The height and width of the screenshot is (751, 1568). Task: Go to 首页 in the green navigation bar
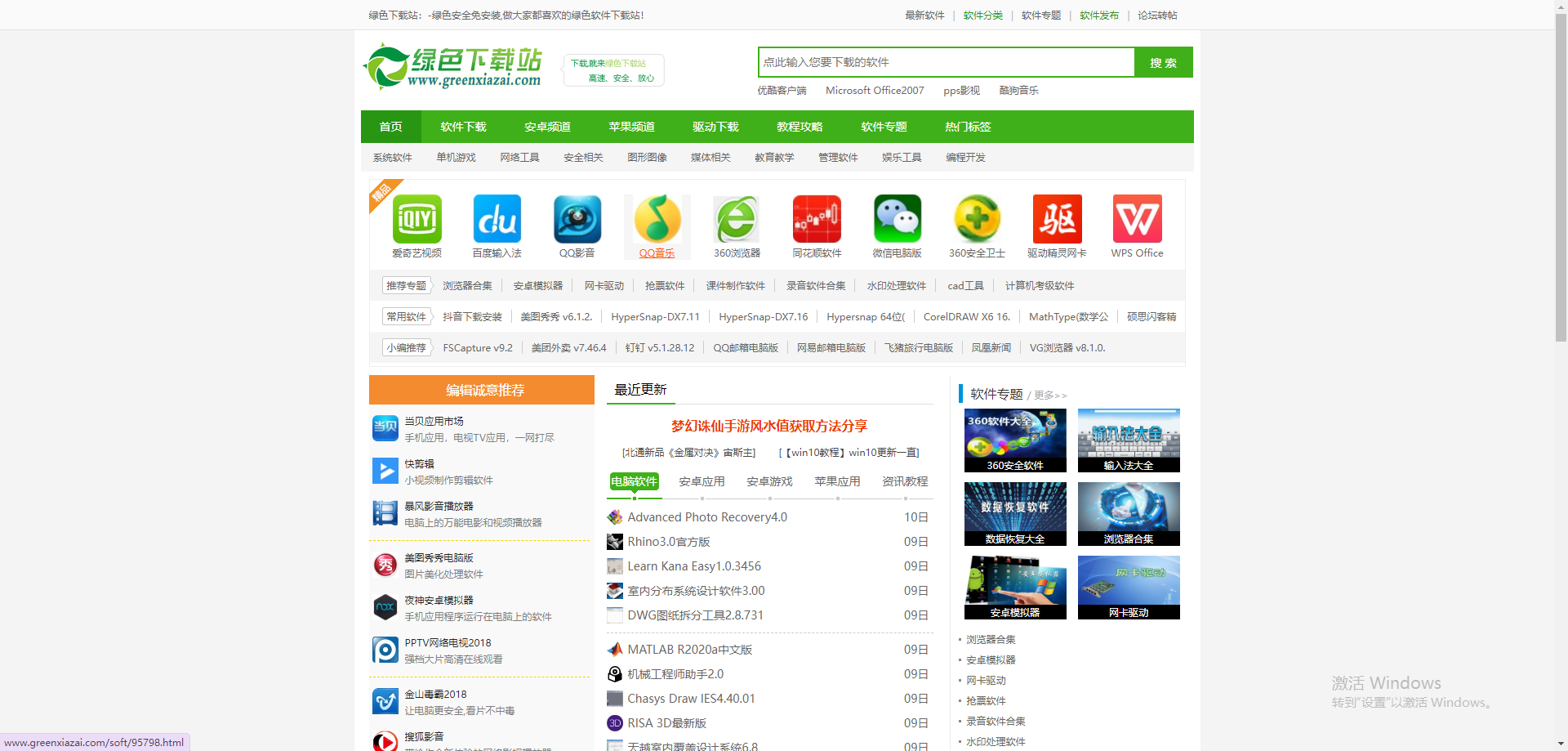(x=391, y=127)
